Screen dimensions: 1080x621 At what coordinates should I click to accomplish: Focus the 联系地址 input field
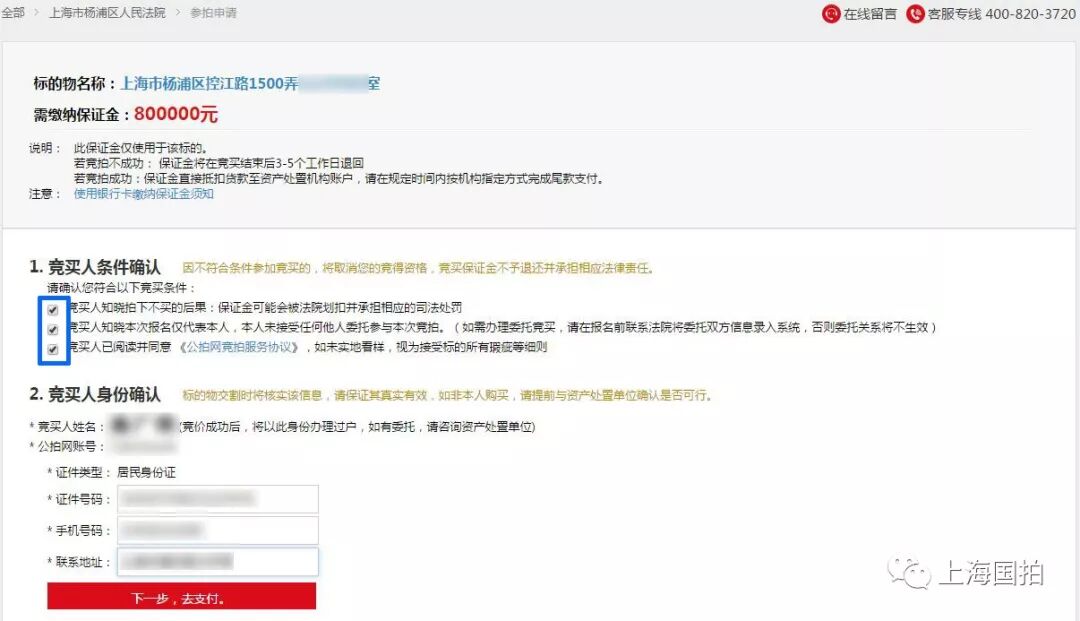[x=218, y=562]
